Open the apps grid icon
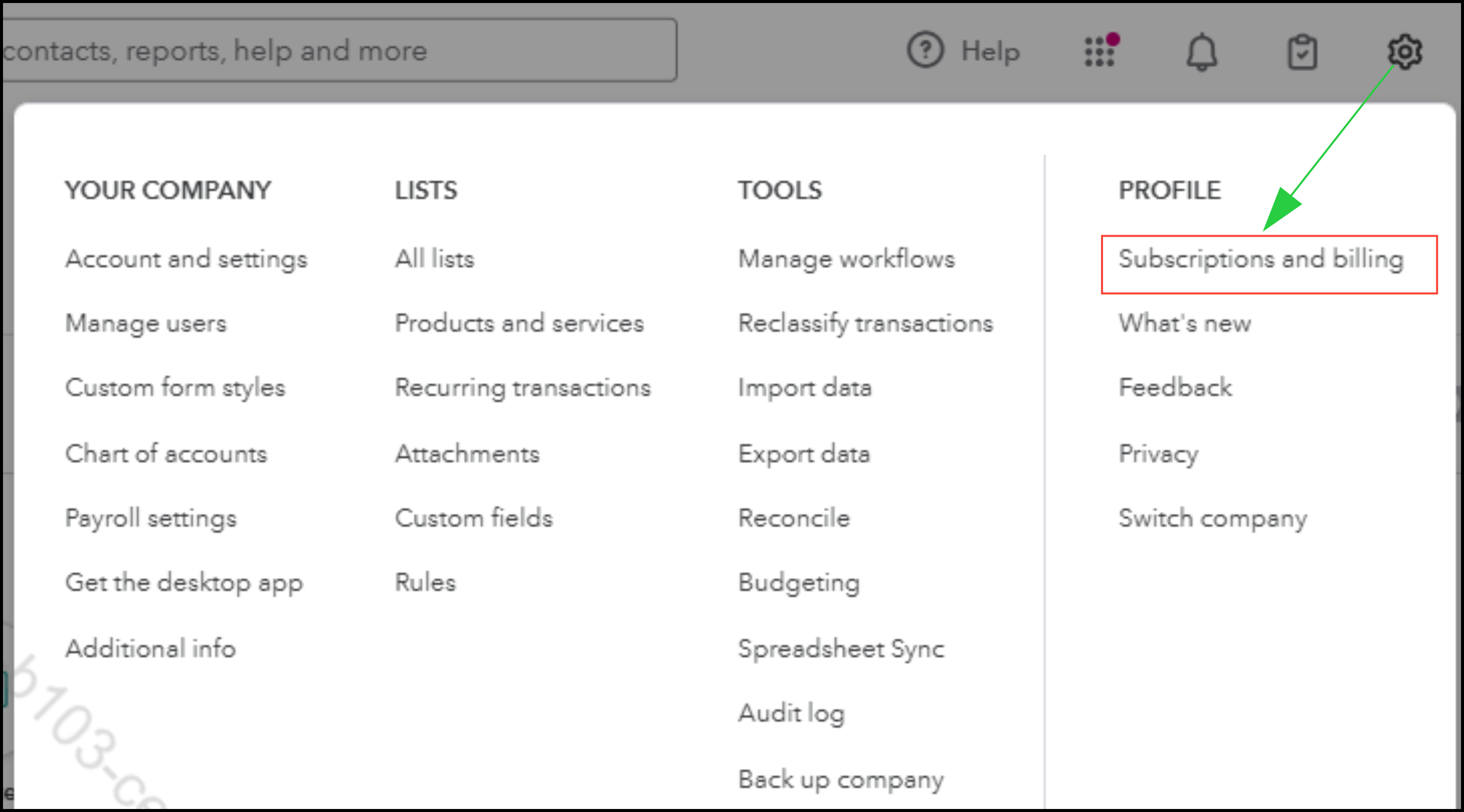The image size is (1464, 812). pos(1100,51)
